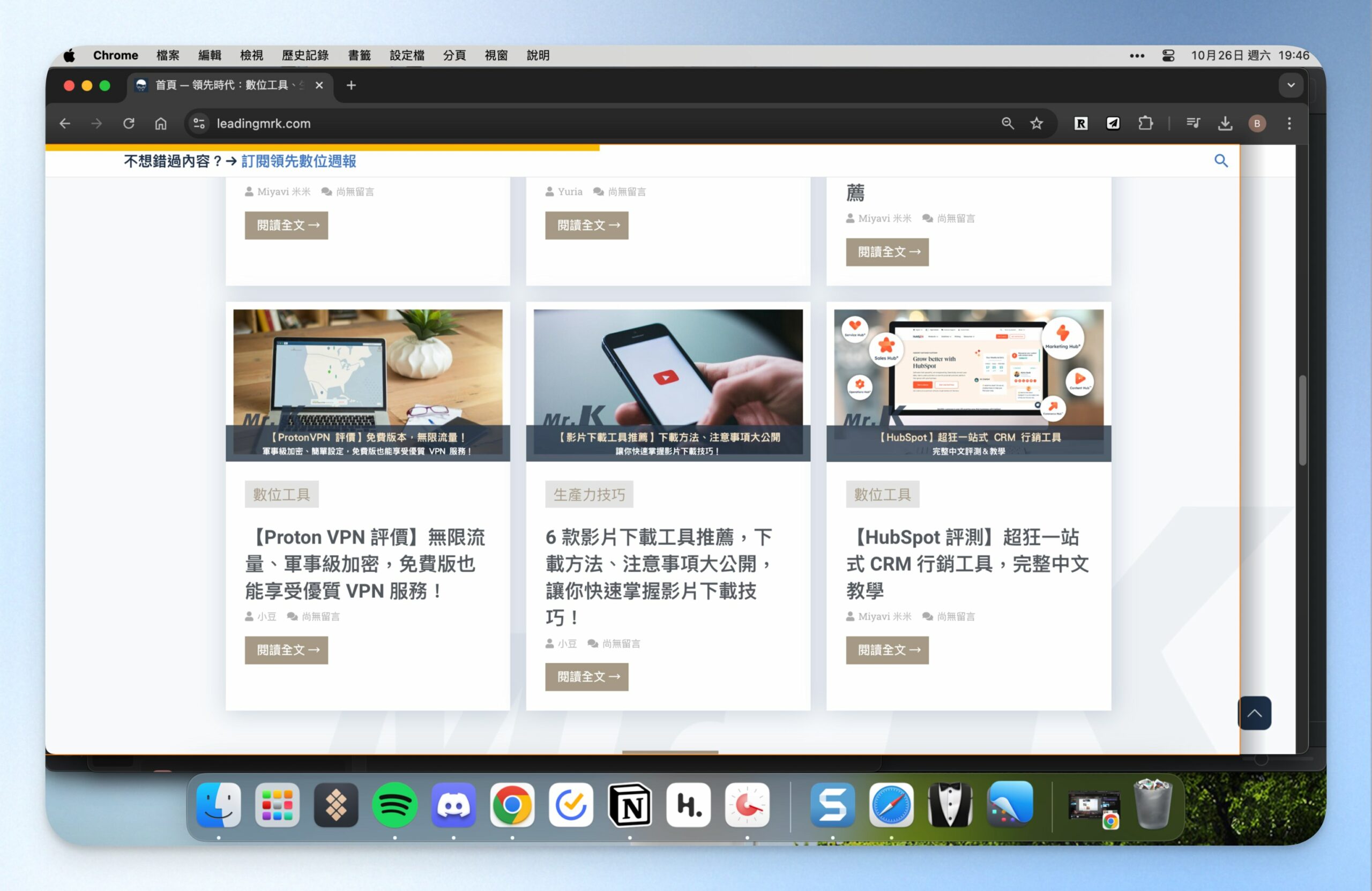The image size is (1372, 891).
Task: Open Spotify from the Dock
Action: [x=395, y=805]
